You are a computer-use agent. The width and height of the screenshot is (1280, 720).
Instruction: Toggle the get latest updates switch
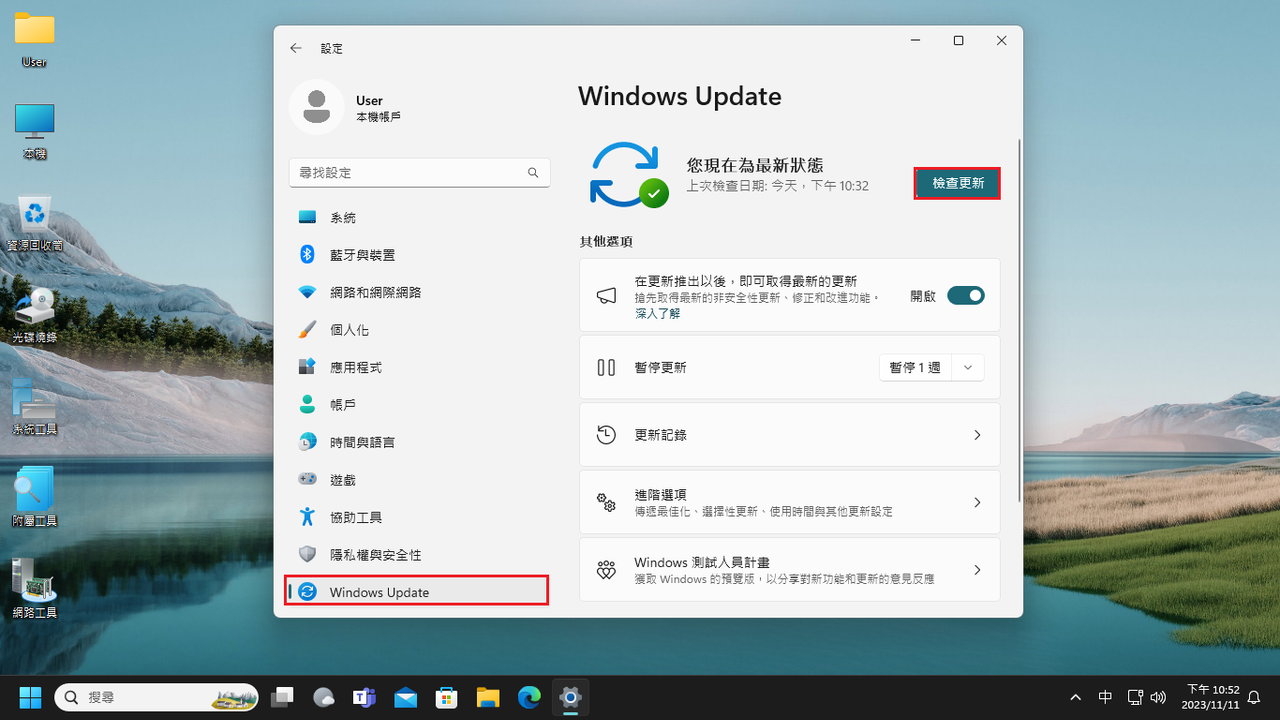coord(966,296)
